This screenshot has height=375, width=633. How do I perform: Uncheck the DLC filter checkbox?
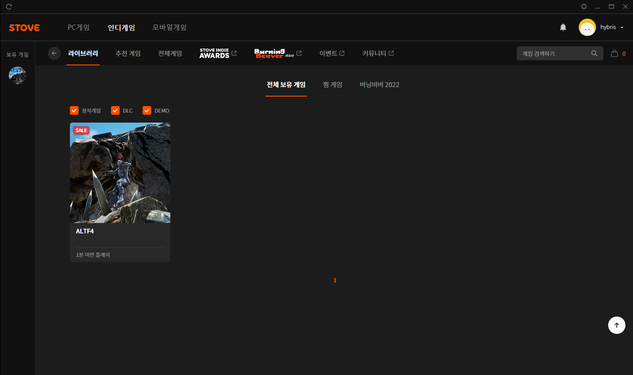[x=115, y=110]
